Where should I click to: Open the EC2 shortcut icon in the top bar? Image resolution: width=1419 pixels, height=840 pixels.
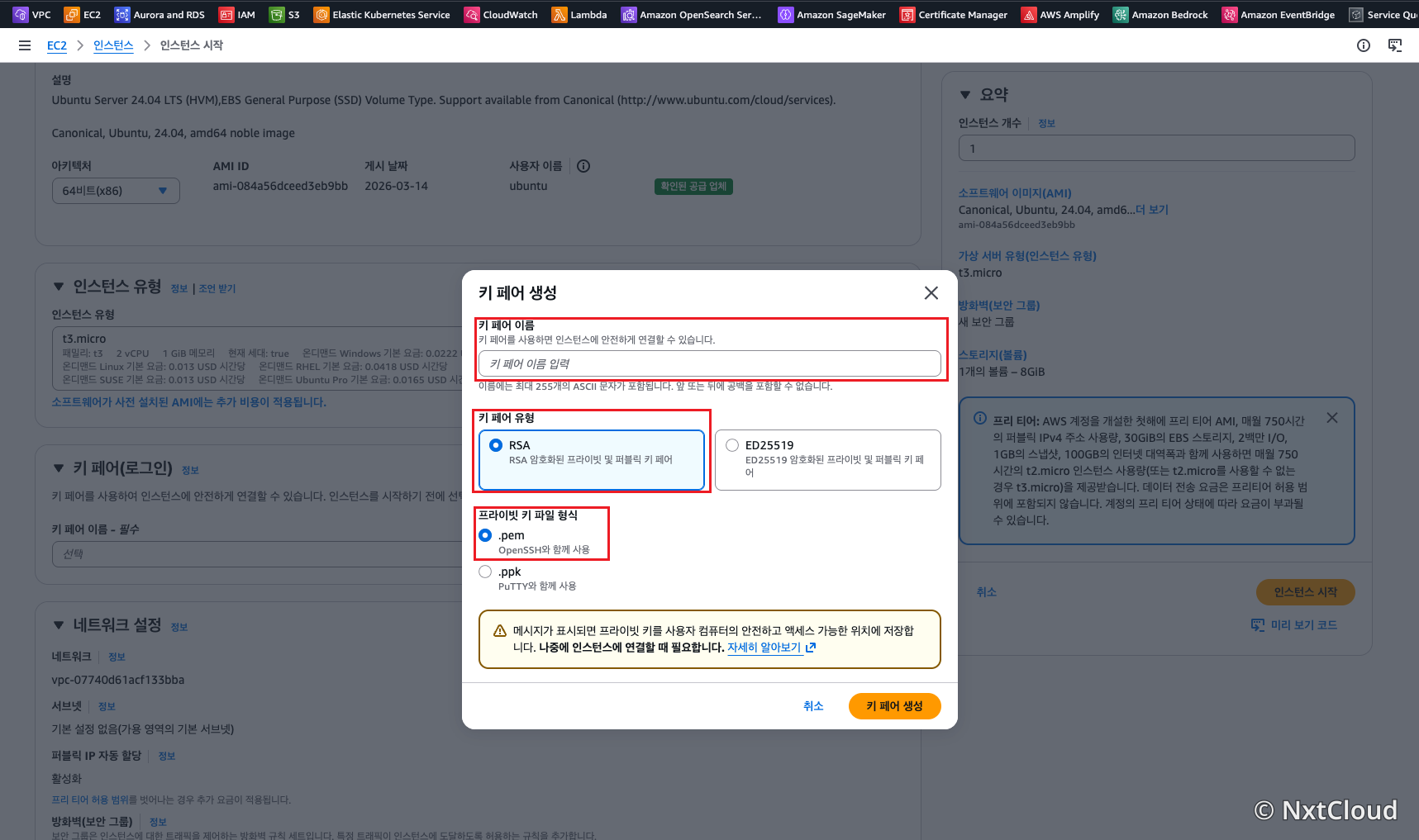(x=72, y=14)
